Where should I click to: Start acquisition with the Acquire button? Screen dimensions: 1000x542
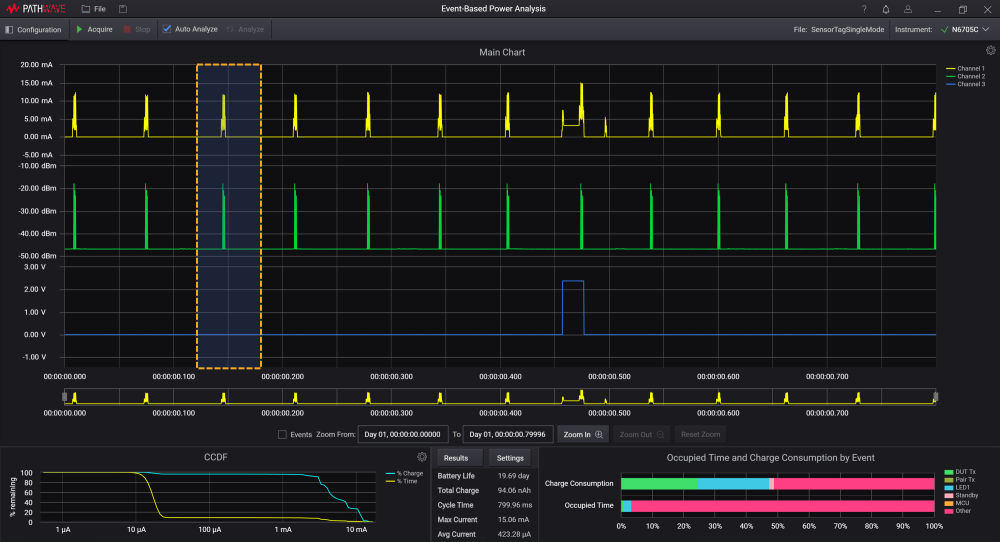pyautogui.click(x=93, y=29)
